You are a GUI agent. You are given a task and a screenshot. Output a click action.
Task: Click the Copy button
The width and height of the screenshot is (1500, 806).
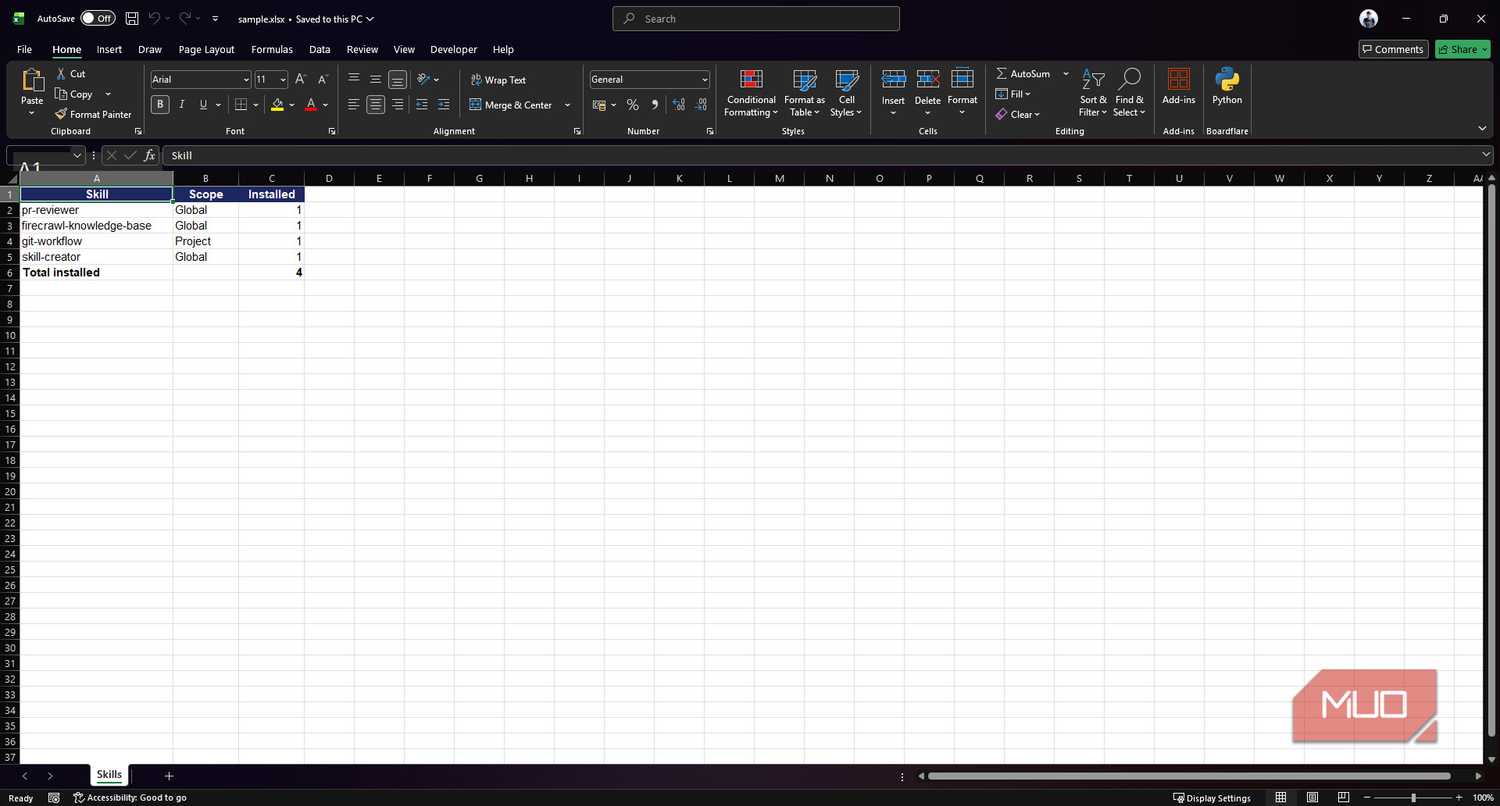tap(74, 94)
